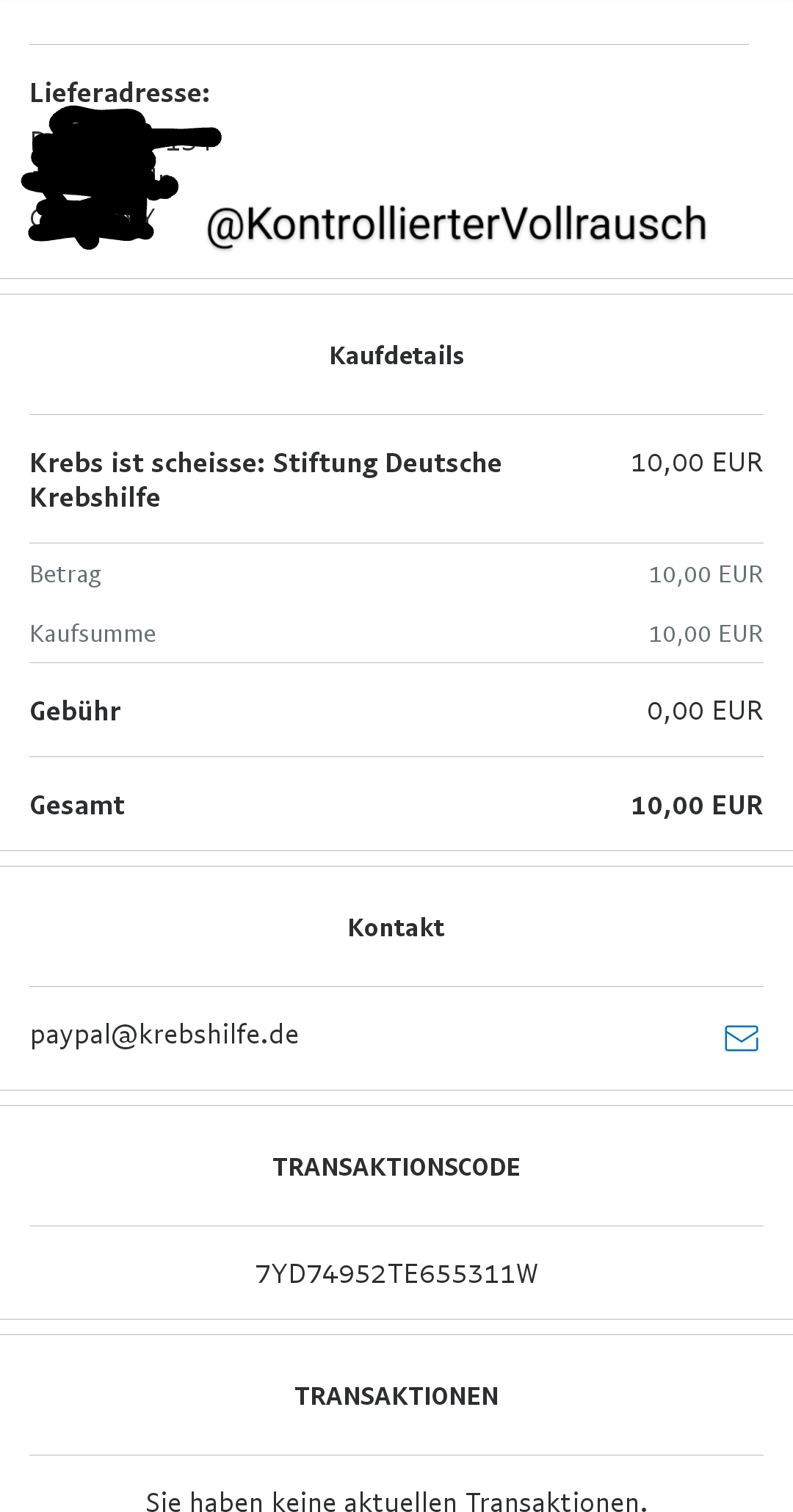Click the 'Sie haben keine aktuellen Transaktionen' message
This screenshot has width=793, height=1512.
pos(396,1500)
